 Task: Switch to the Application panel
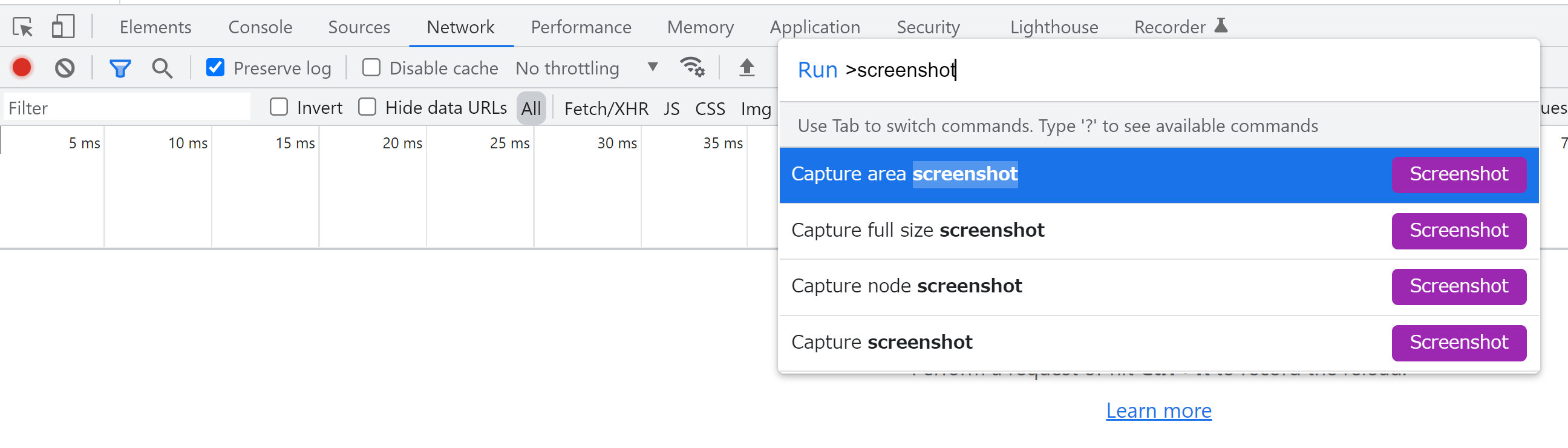815,27
